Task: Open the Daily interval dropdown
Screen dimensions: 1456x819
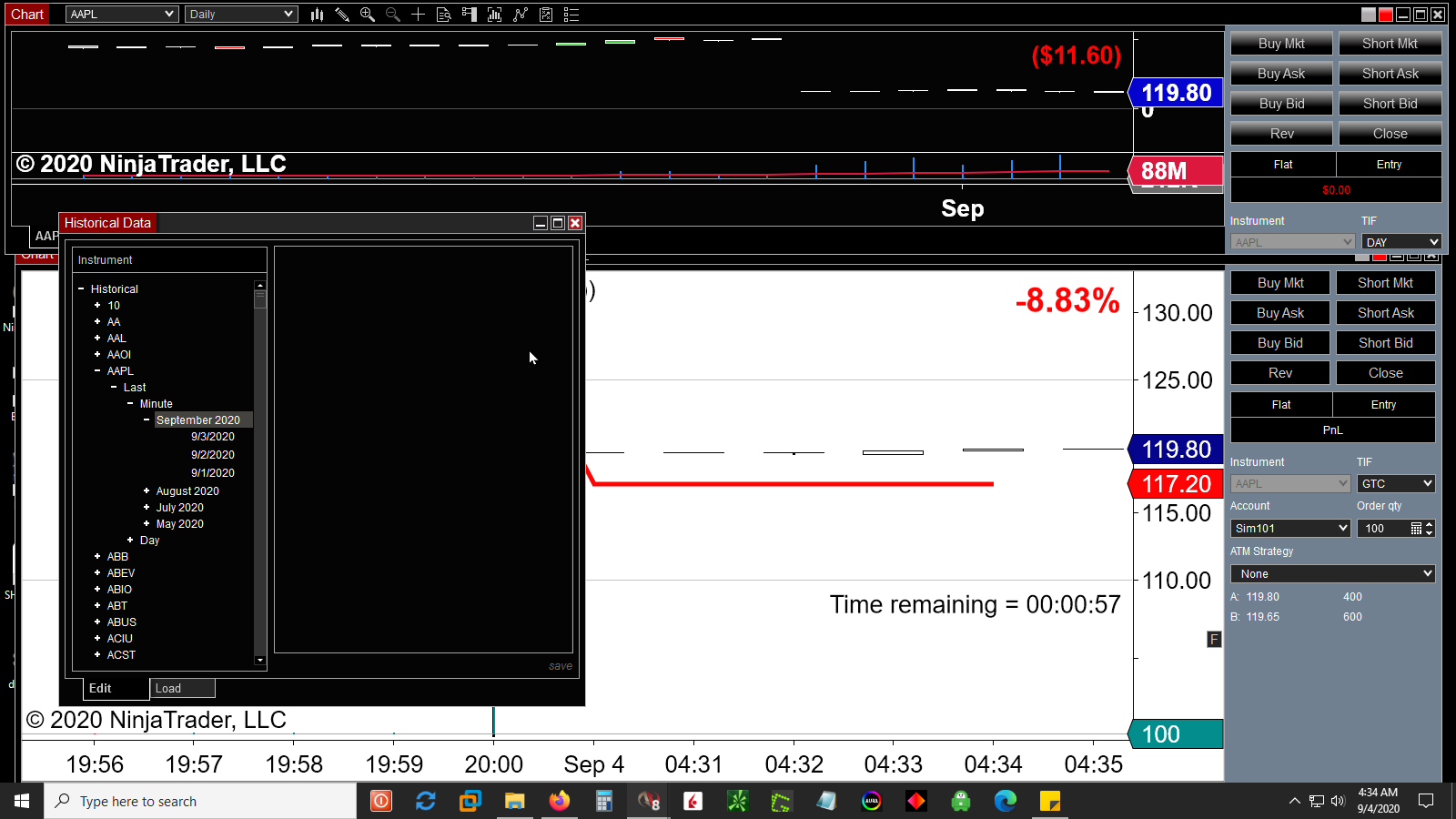Action: click(241, 15)
